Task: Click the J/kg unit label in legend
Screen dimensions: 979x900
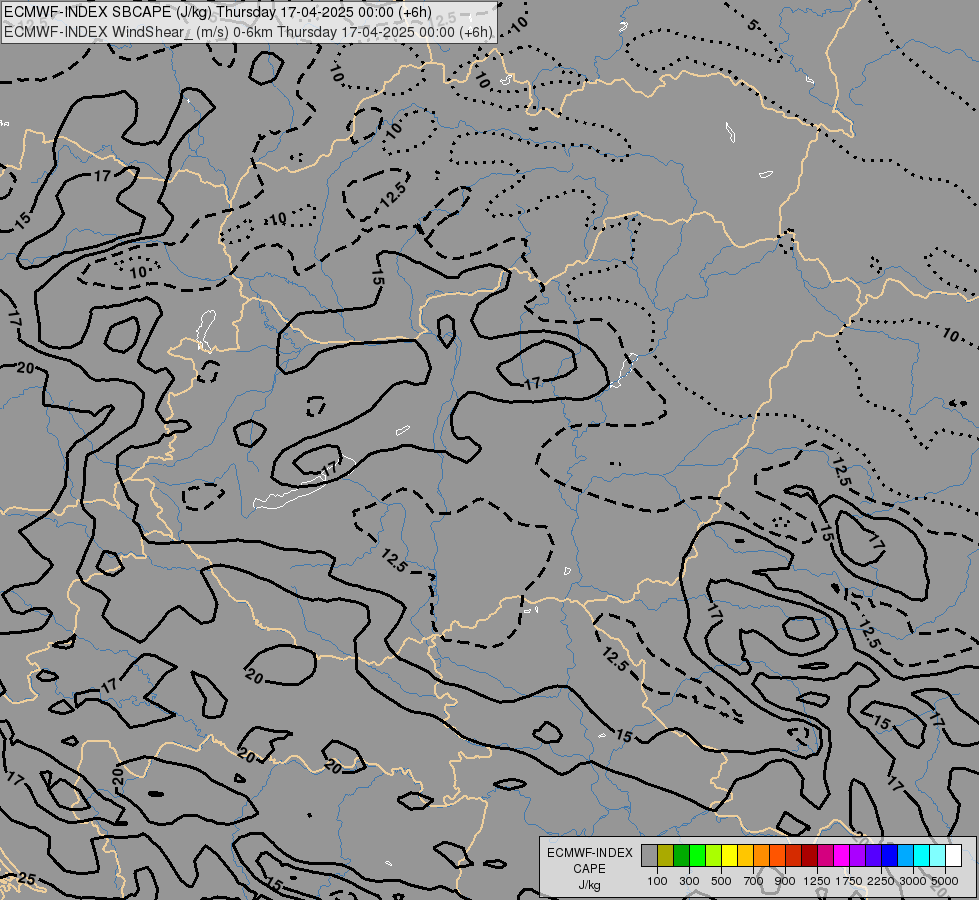Action: coord(589,885)
